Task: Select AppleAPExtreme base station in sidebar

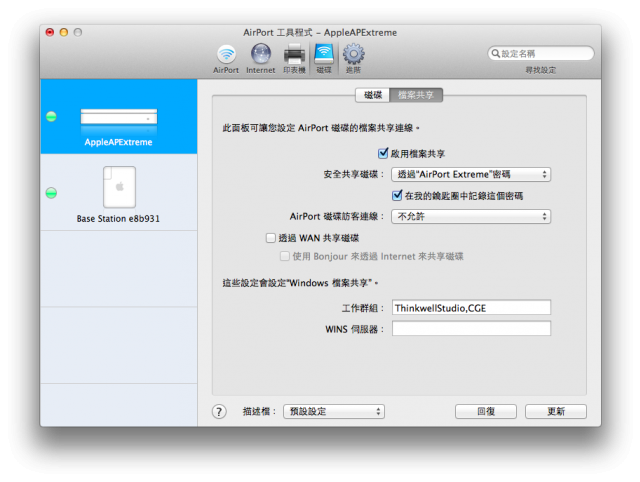Action: coord(119,117)
